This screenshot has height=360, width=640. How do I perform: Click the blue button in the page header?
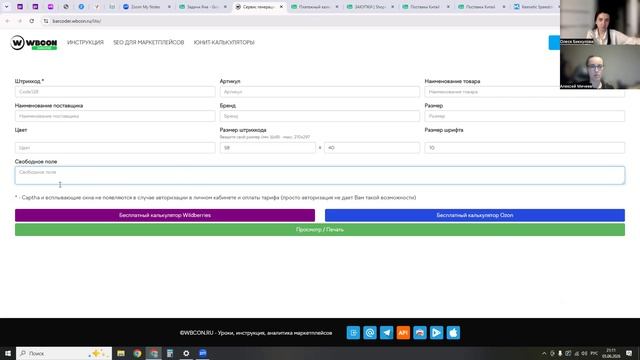point(554,42)
